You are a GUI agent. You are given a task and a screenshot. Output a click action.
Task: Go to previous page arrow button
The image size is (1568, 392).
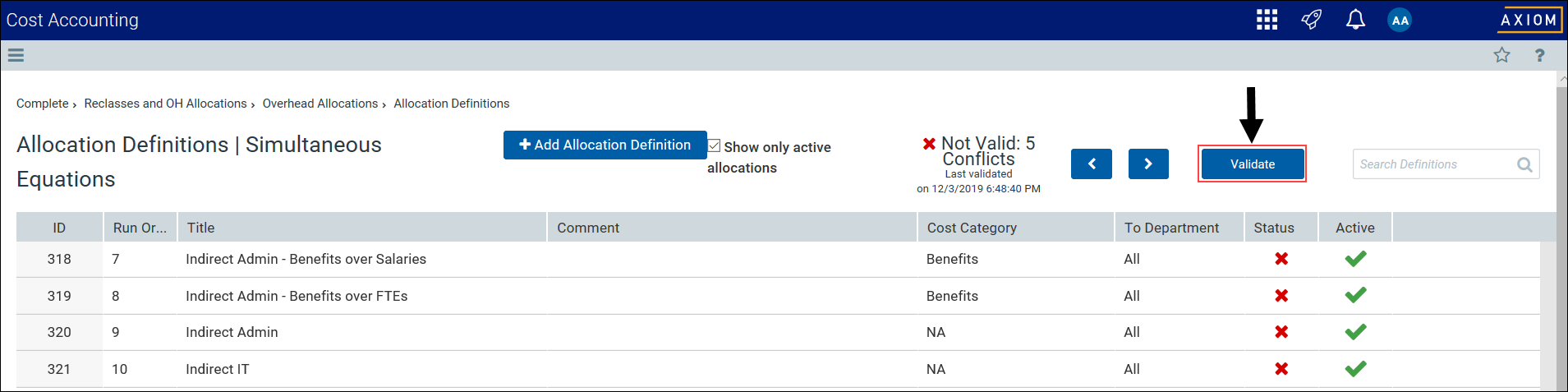tap(1092, 164)
